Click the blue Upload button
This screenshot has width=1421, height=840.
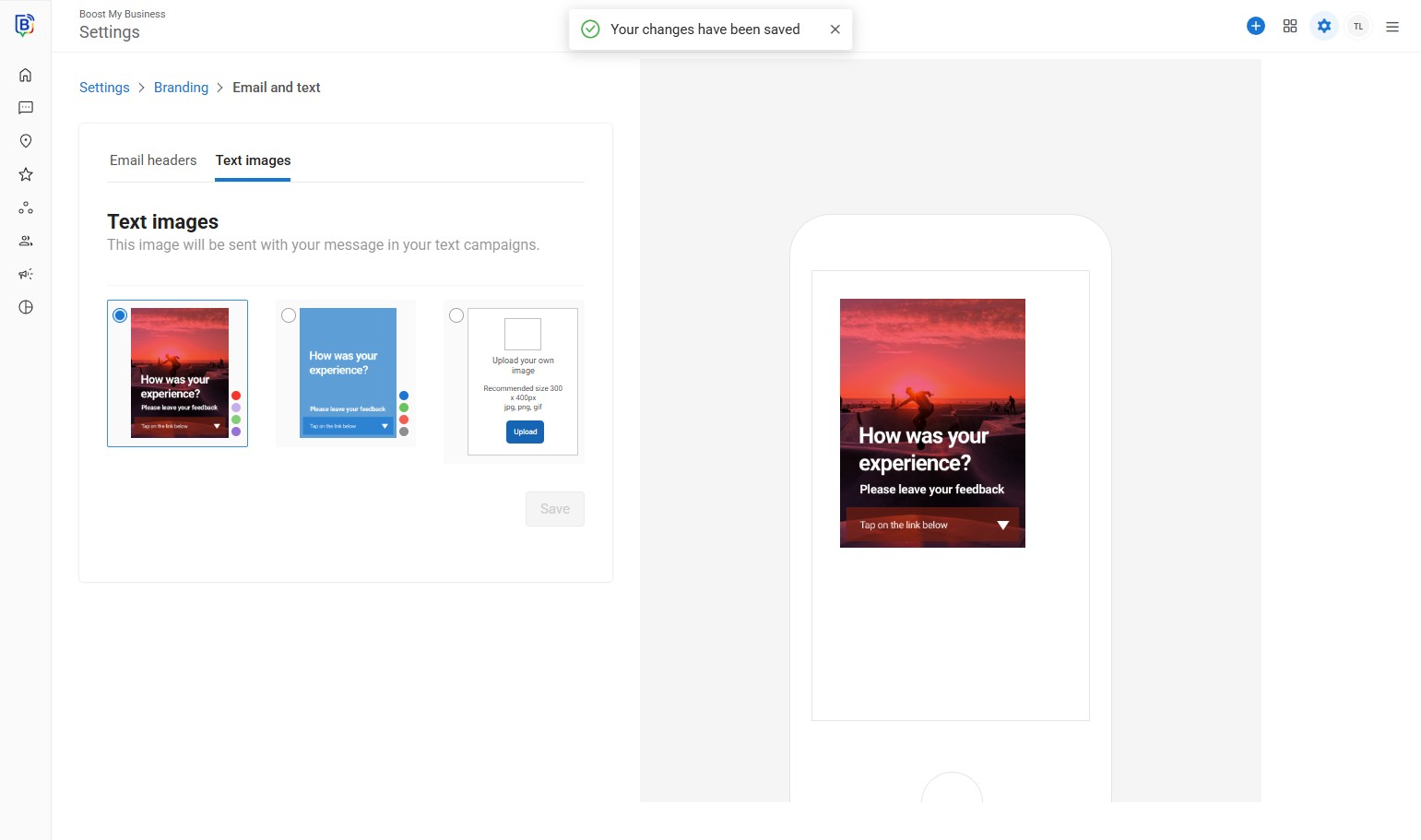pos(525,432)
